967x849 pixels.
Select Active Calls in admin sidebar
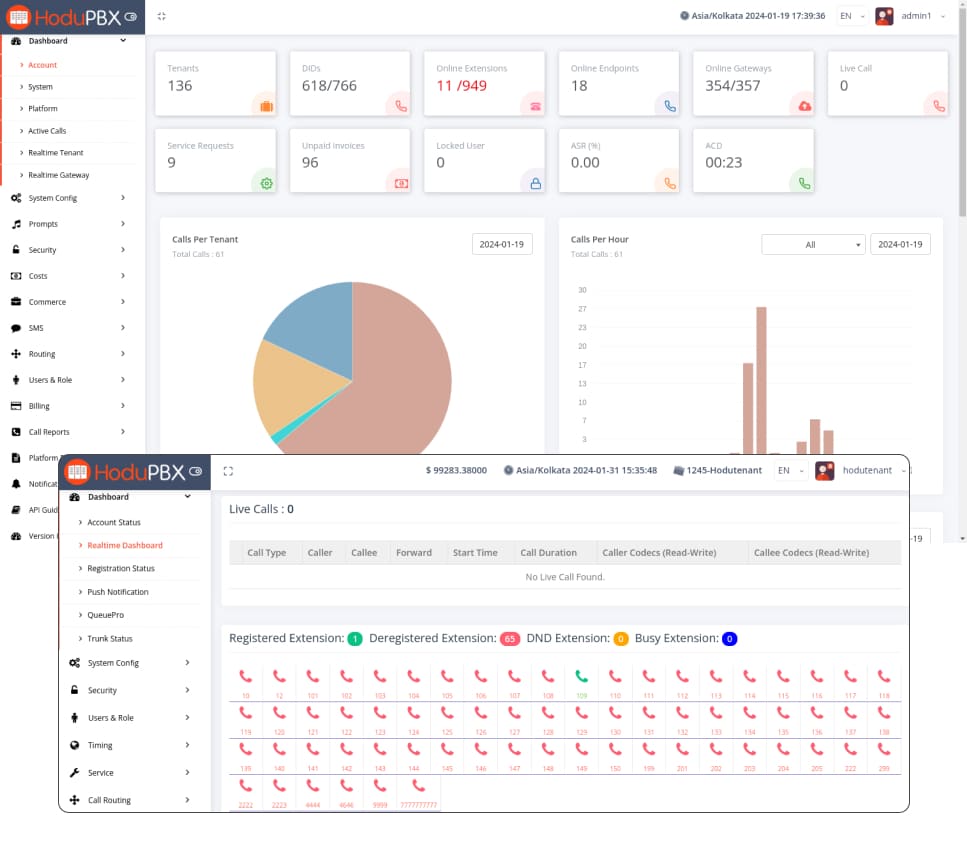click(x=47, y=131)
